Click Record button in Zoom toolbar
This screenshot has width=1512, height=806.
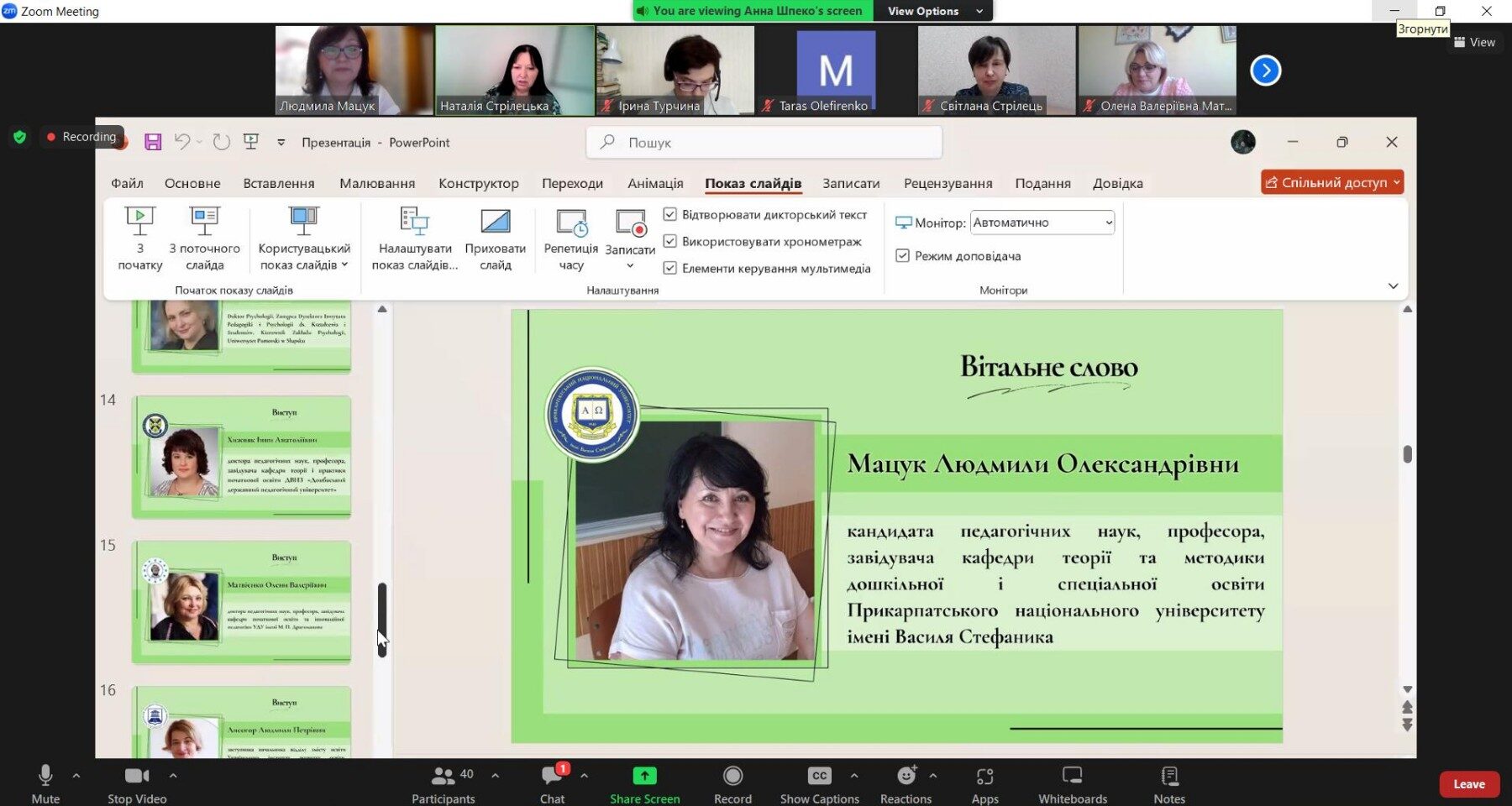point(732,783)
